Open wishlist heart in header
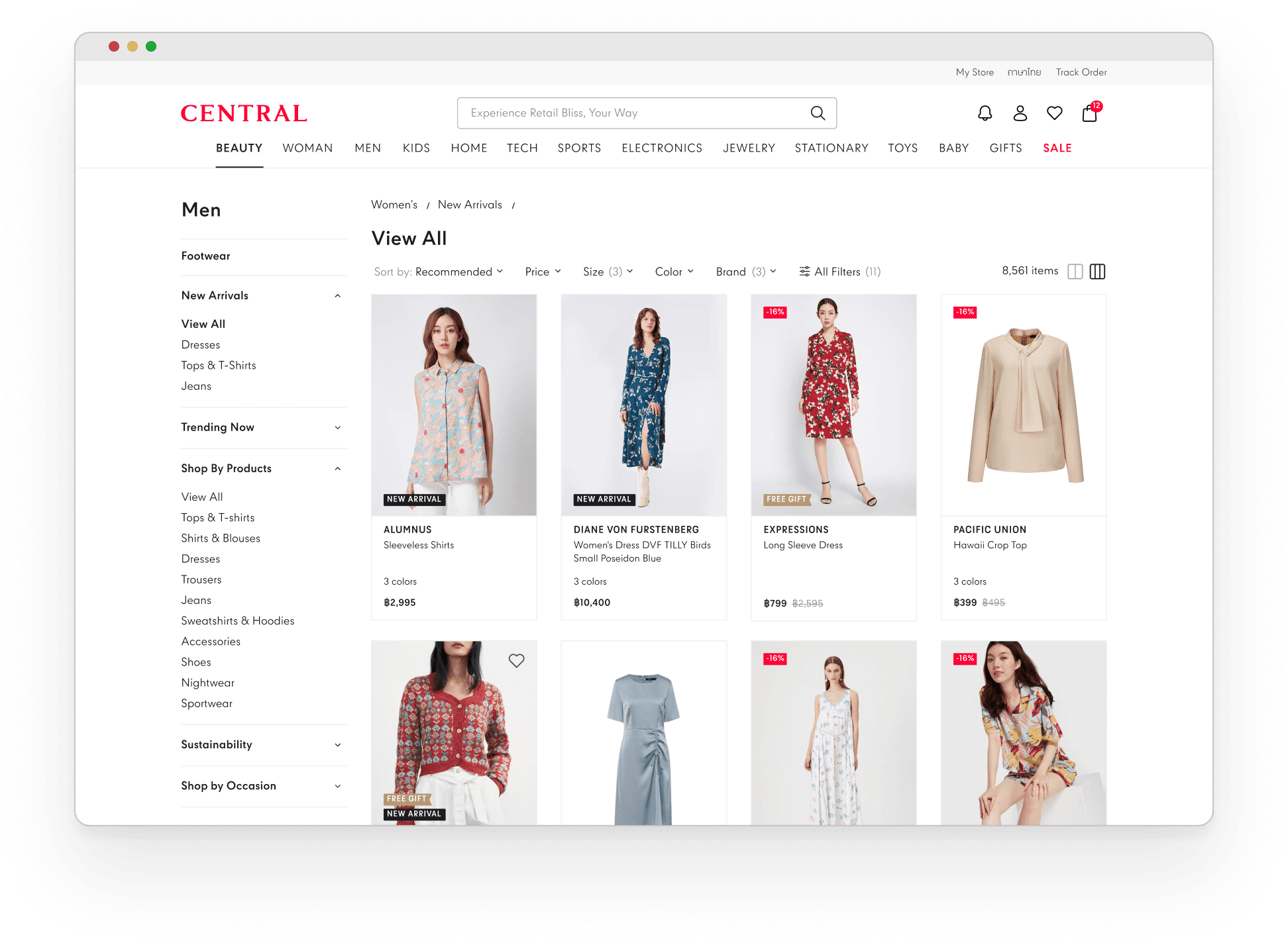The height and width of the screenshot is (943, 1288). [1055, 113]
